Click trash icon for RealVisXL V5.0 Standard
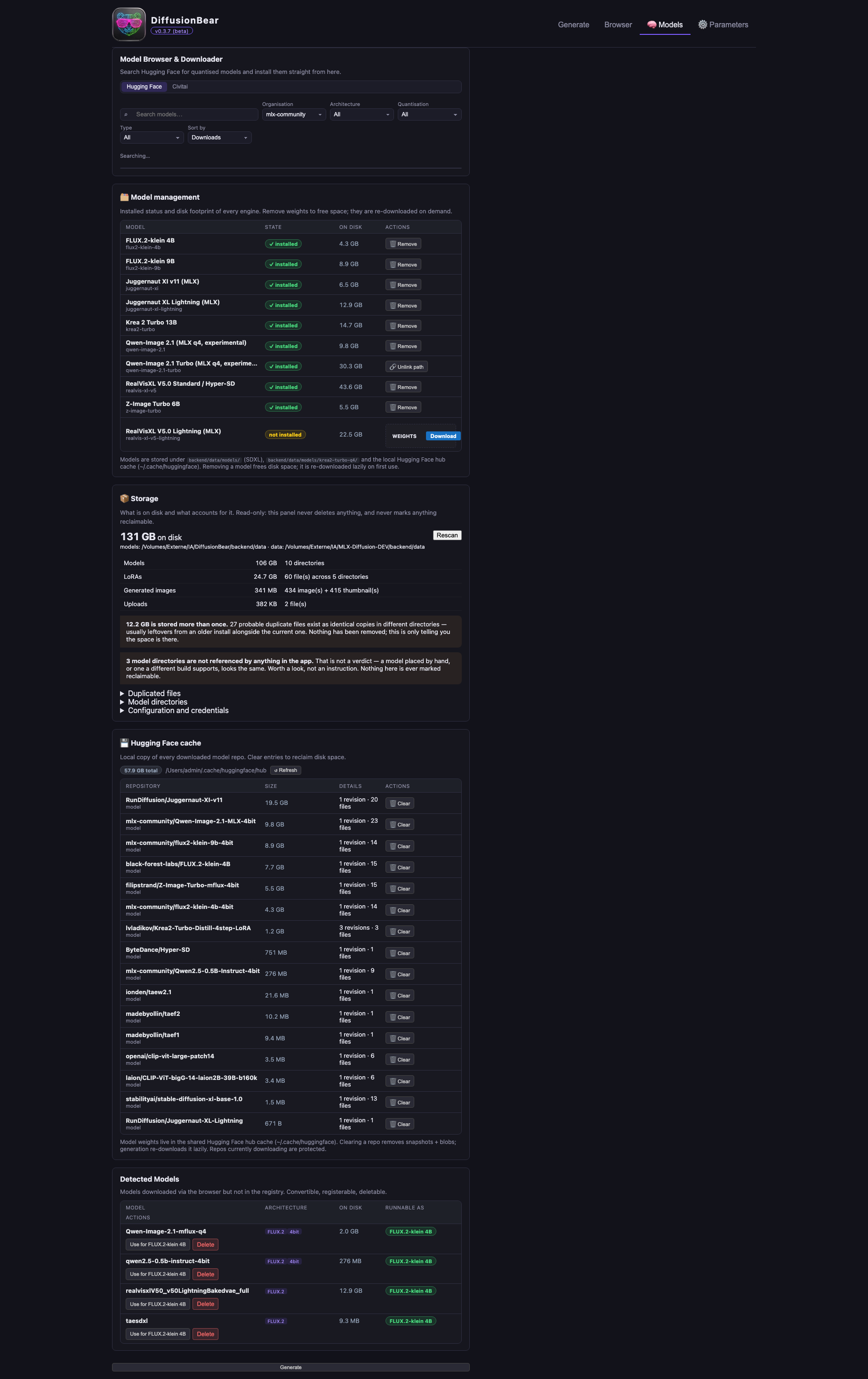The image size is (868, 1379). [393, 387]
